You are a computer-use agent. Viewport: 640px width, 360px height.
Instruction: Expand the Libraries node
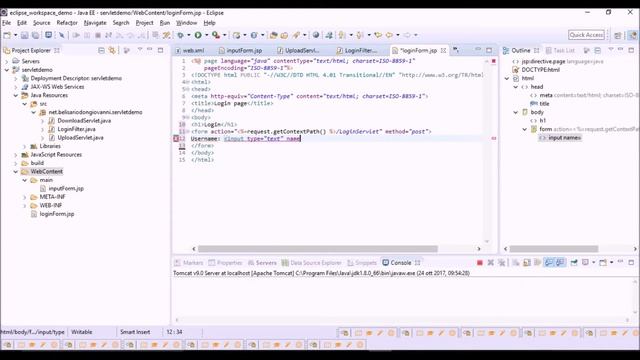[24, 146]
